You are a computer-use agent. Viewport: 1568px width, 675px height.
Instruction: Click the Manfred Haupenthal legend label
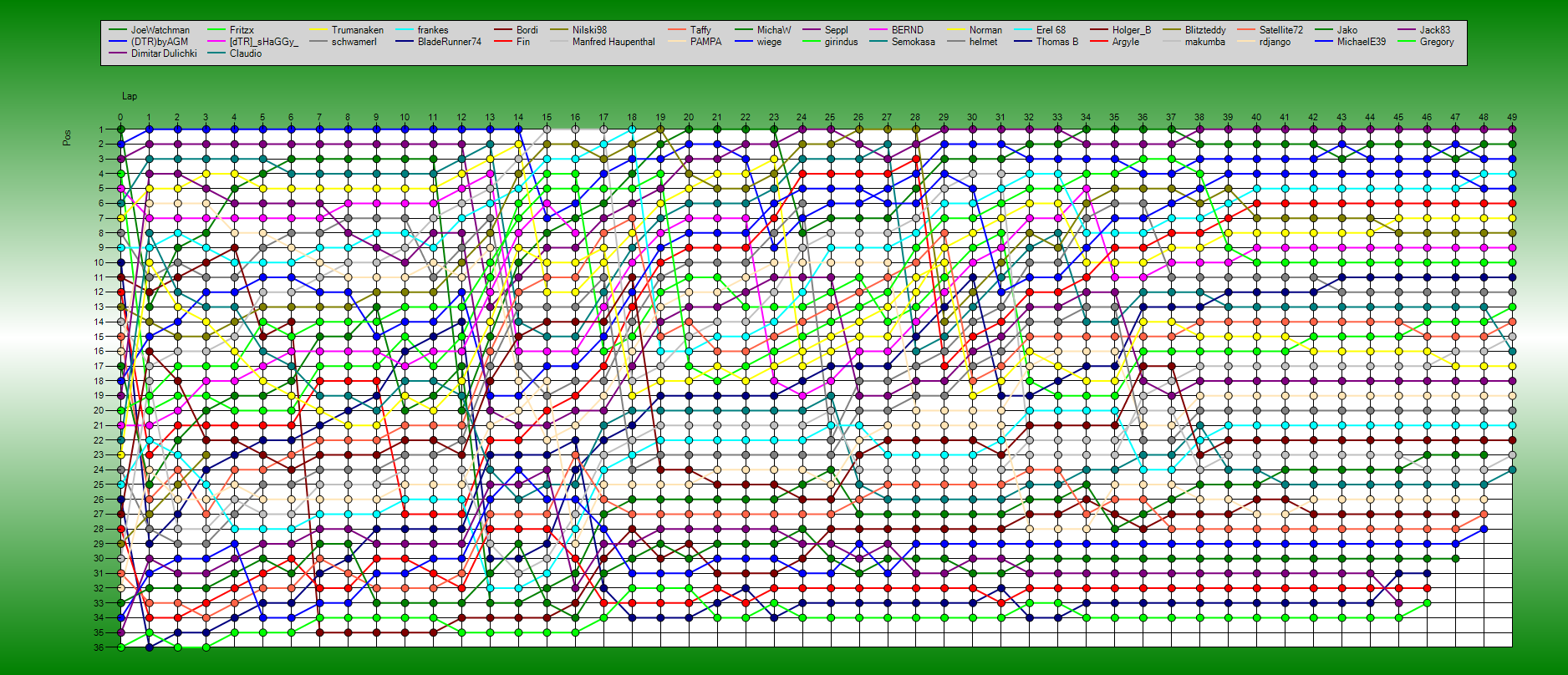pyautogui.click(x=613, y=42)
